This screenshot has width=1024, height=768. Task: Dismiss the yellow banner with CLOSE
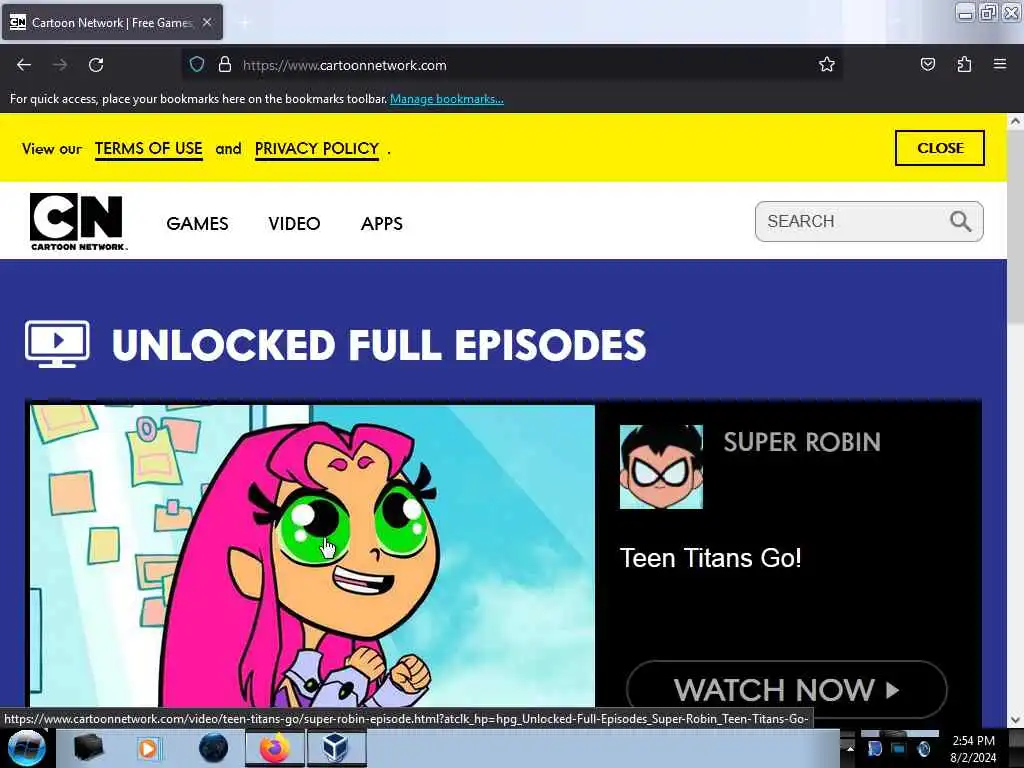click(x=940, y=148)
